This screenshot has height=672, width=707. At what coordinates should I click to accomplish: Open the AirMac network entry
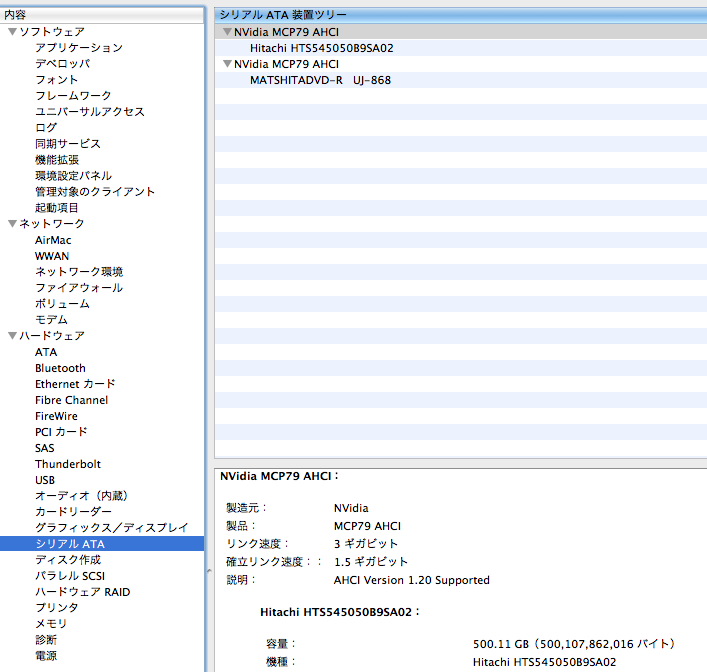click(x=53, y=240)
